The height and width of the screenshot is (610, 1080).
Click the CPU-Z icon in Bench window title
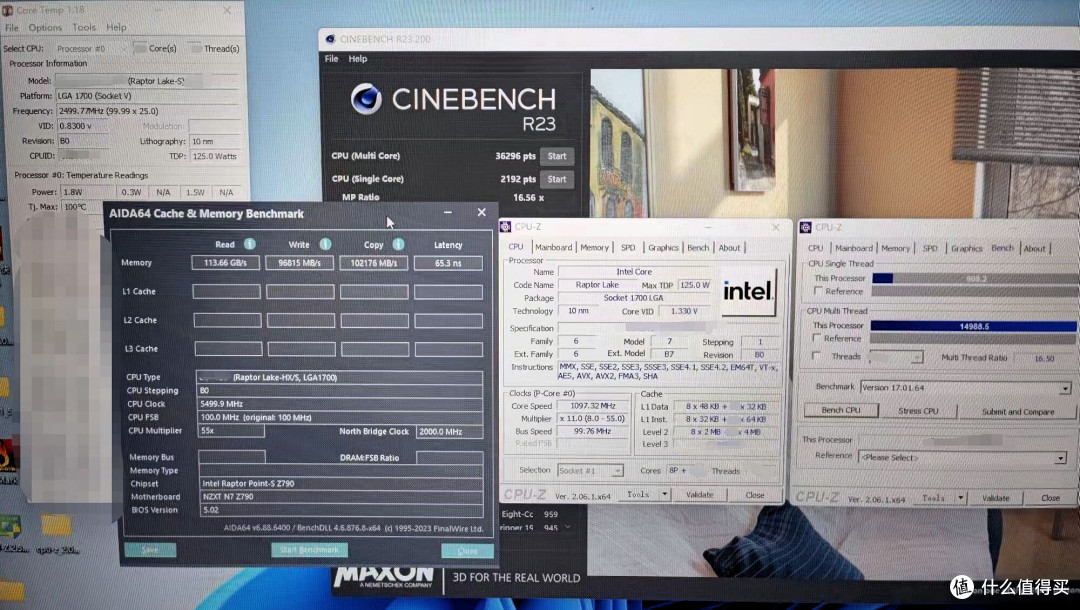point(805,227)
